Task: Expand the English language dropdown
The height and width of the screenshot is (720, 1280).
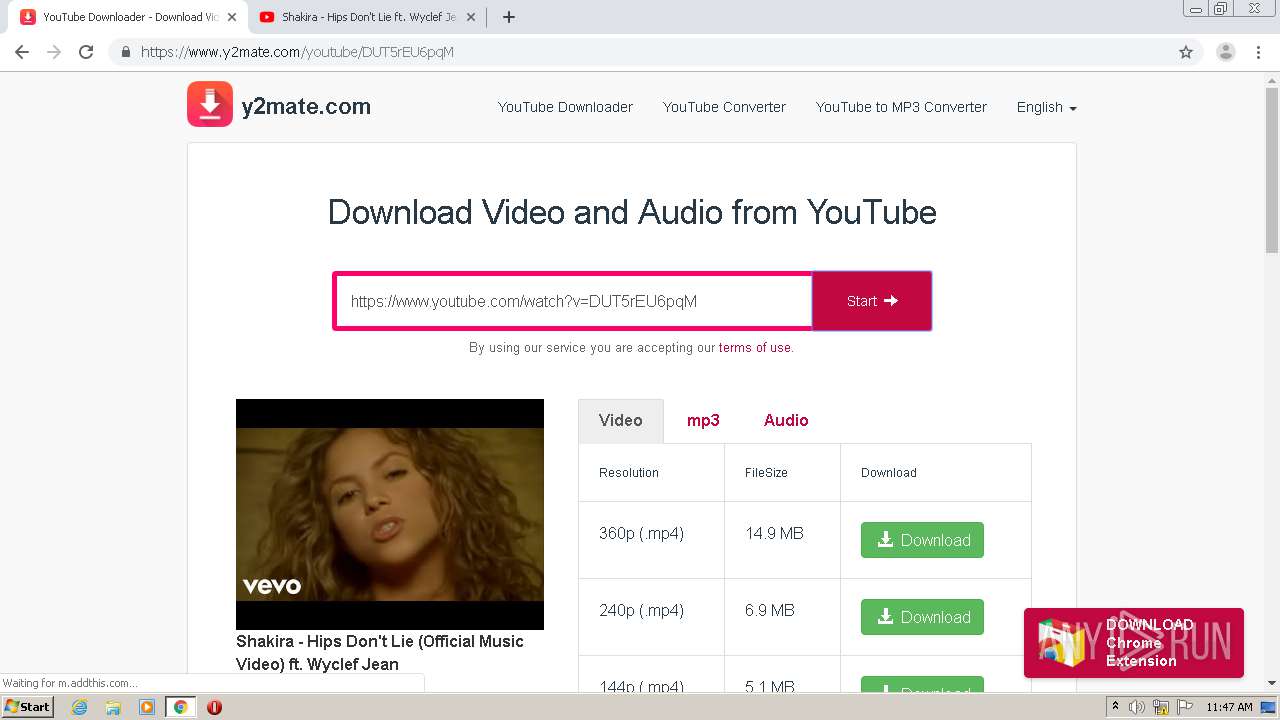Action: pyautogui.click(x=1046, y=107)
